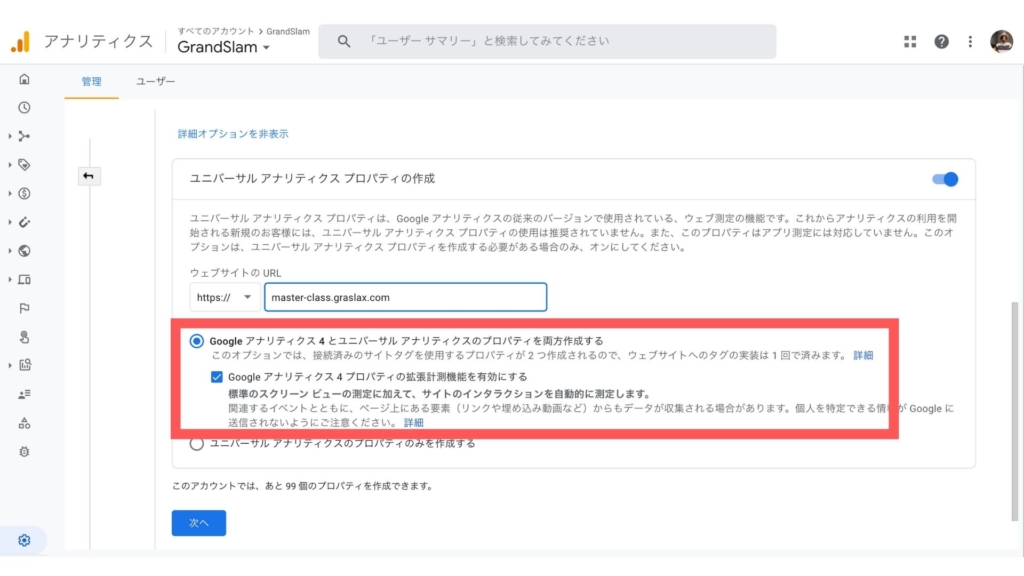The height and width of the screenshot is (576, 1024).
Task: Select create Universal Analytics property only
Action: pos(197,444)
